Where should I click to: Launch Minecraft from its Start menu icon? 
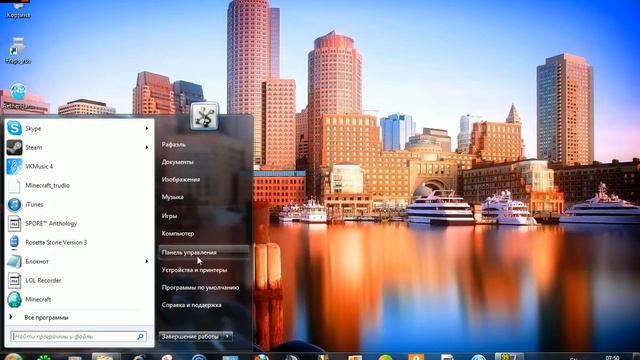click(14, 299)
